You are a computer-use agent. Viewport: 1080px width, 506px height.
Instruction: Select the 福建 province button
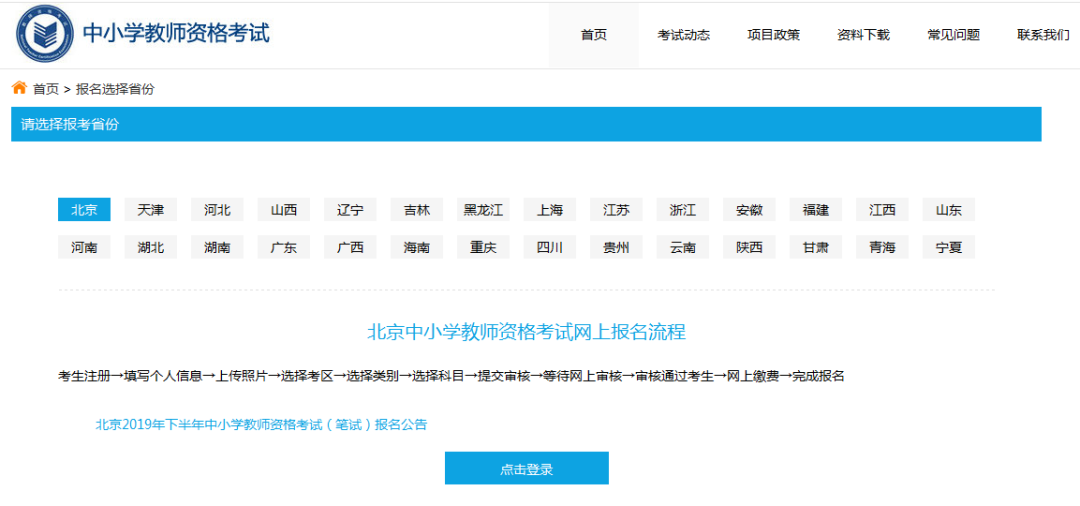tap(816, 210)
